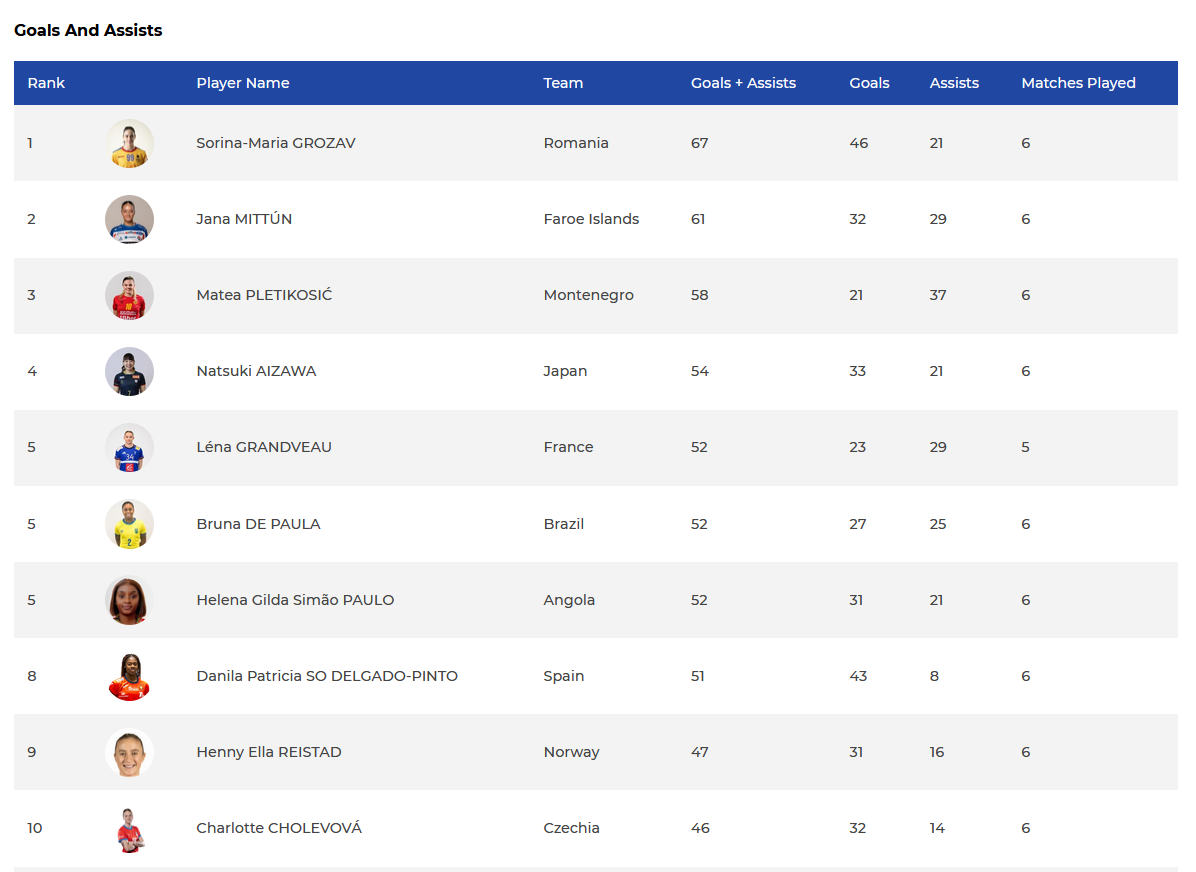
Task: Click Henny Ella Reistad's portrait
Action: coord(129,752)
